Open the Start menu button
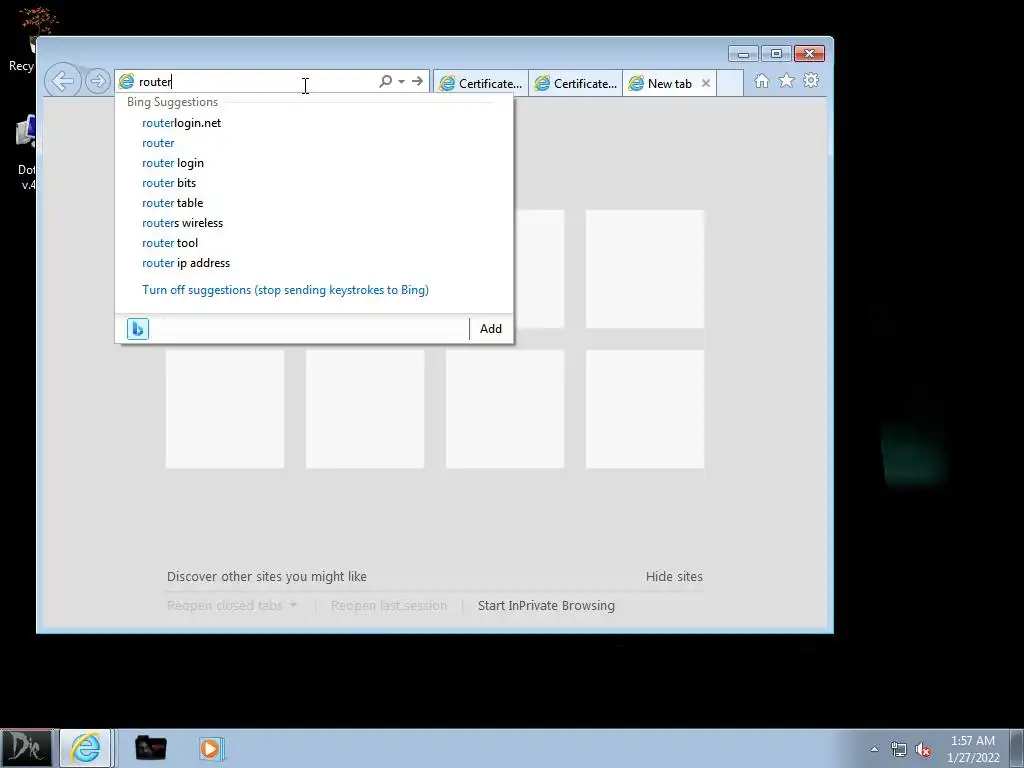The height and width of the screenshot is (768, 1024). pos(26,748)
